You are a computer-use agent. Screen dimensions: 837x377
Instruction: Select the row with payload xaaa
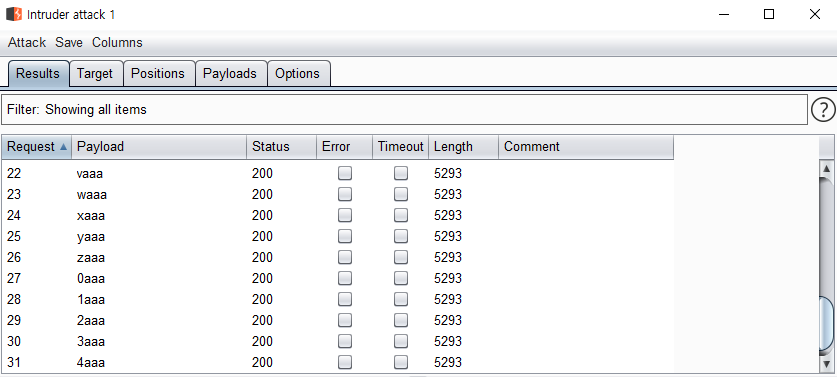338,216
